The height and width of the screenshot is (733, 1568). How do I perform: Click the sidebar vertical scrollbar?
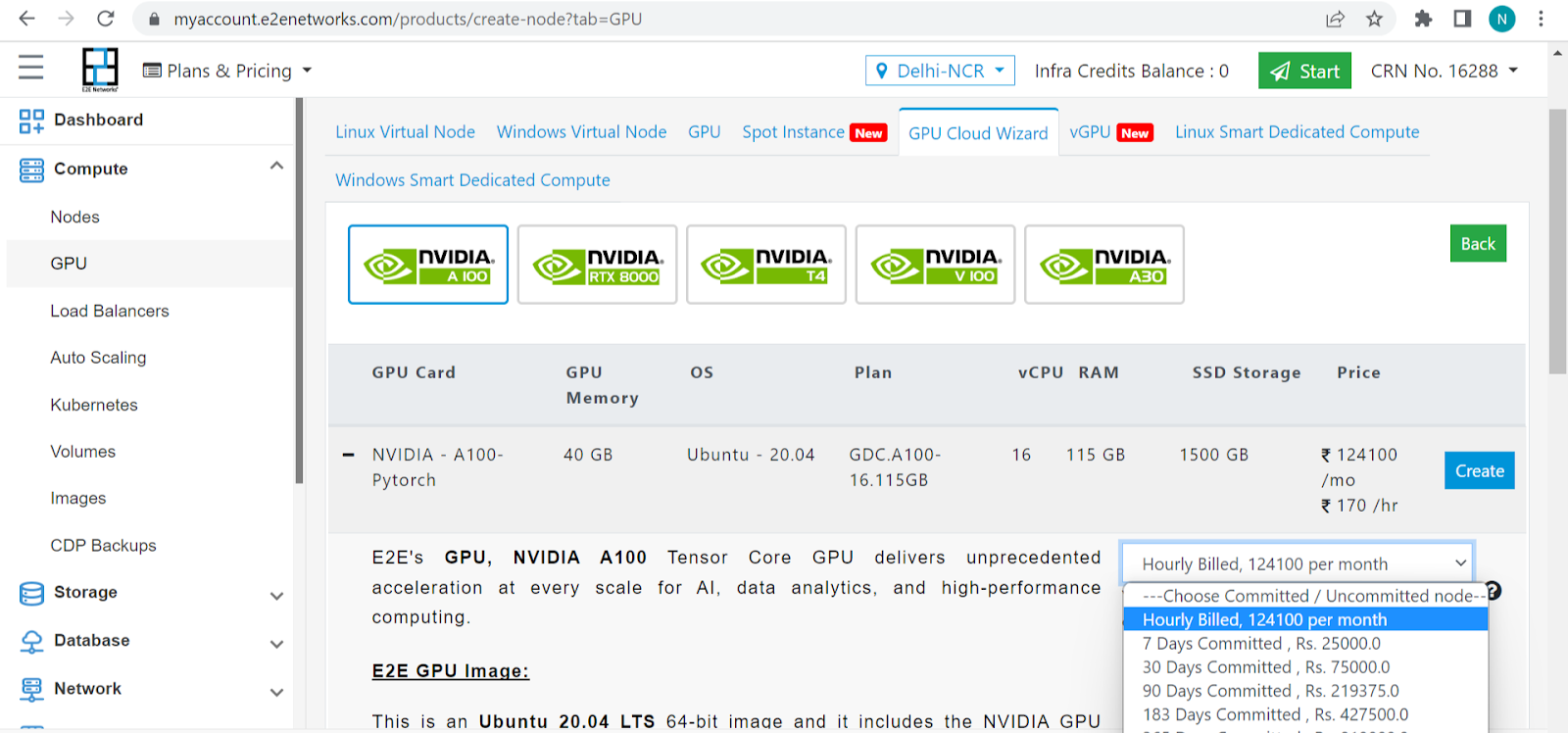[x=298, y=291]
